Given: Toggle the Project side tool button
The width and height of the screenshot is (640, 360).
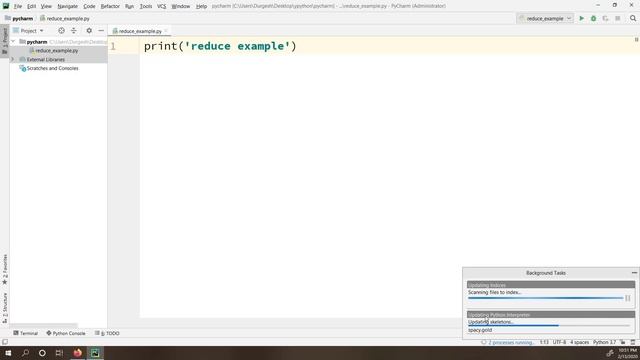Looking at the screenshot, I should coord(5,41).
